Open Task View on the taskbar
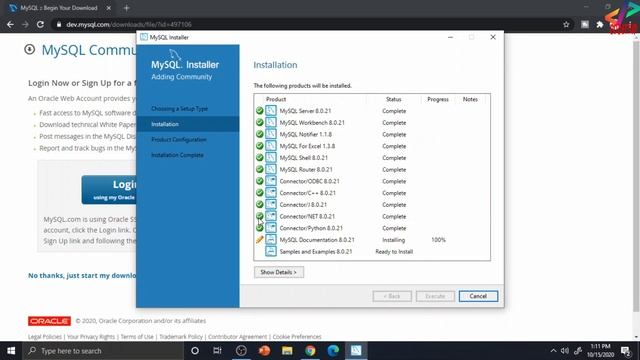This screenshot has height=360, width=640. coord(217,351)
